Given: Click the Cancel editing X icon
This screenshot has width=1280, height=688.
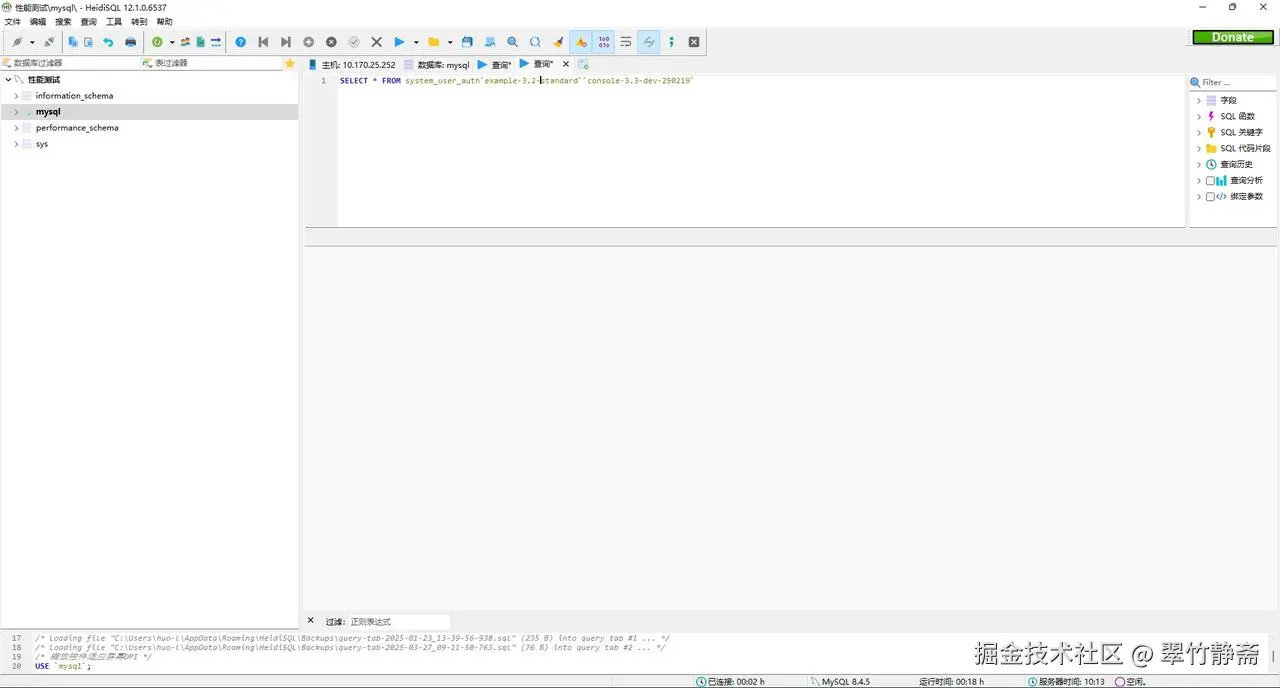Looking at the screenshot, I should pyautogui.click(x=377, y=42).
